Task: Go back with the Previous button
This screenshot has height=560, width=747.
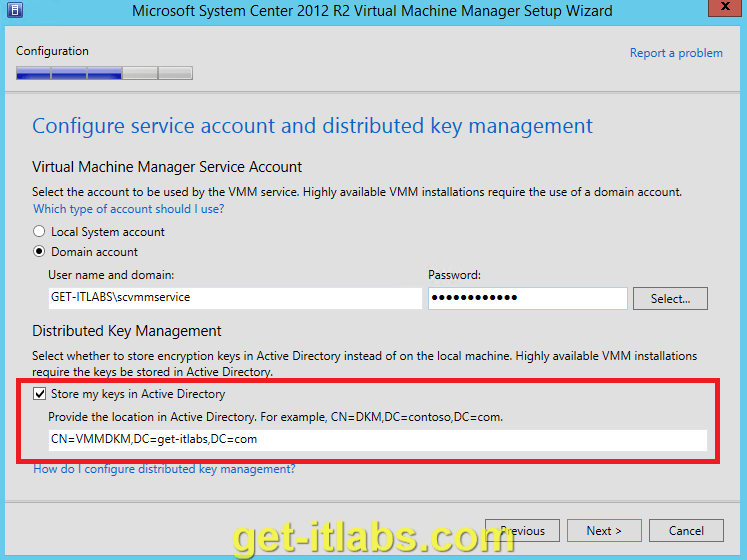Action: (x=522, y=530)
